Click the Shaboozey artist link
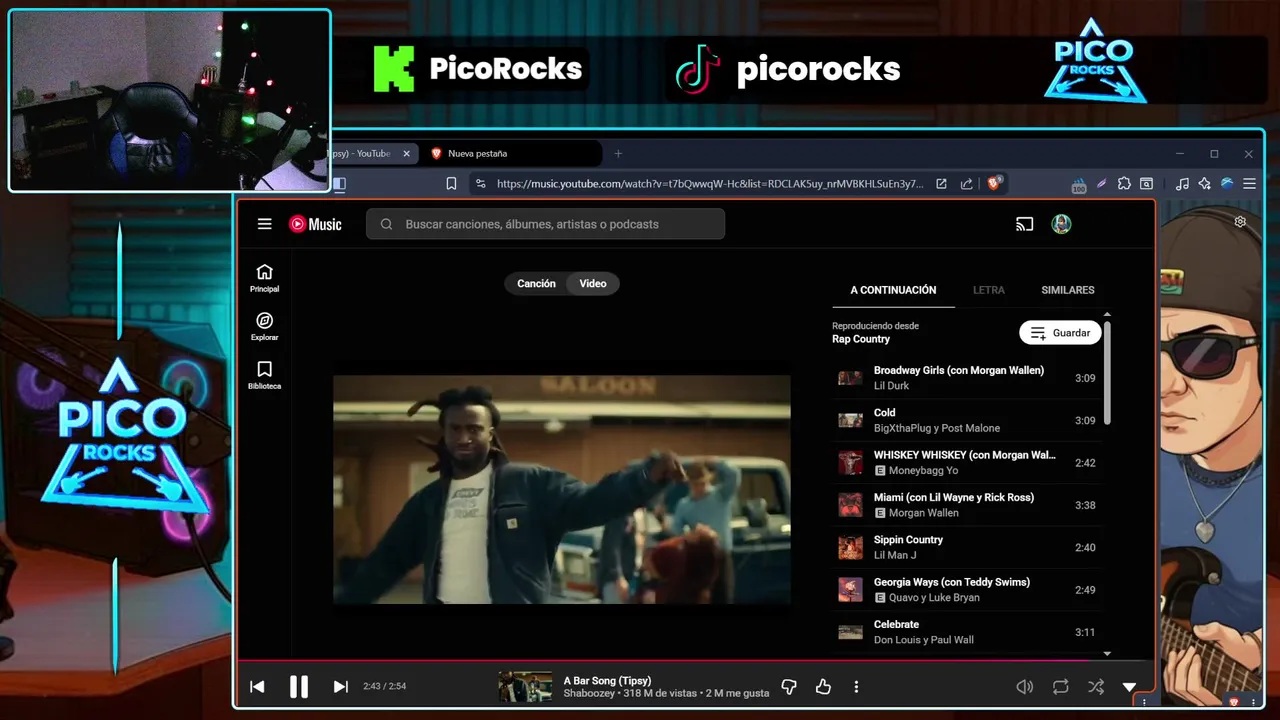This screenshot has height=720, width=1280. click(589, 693)
